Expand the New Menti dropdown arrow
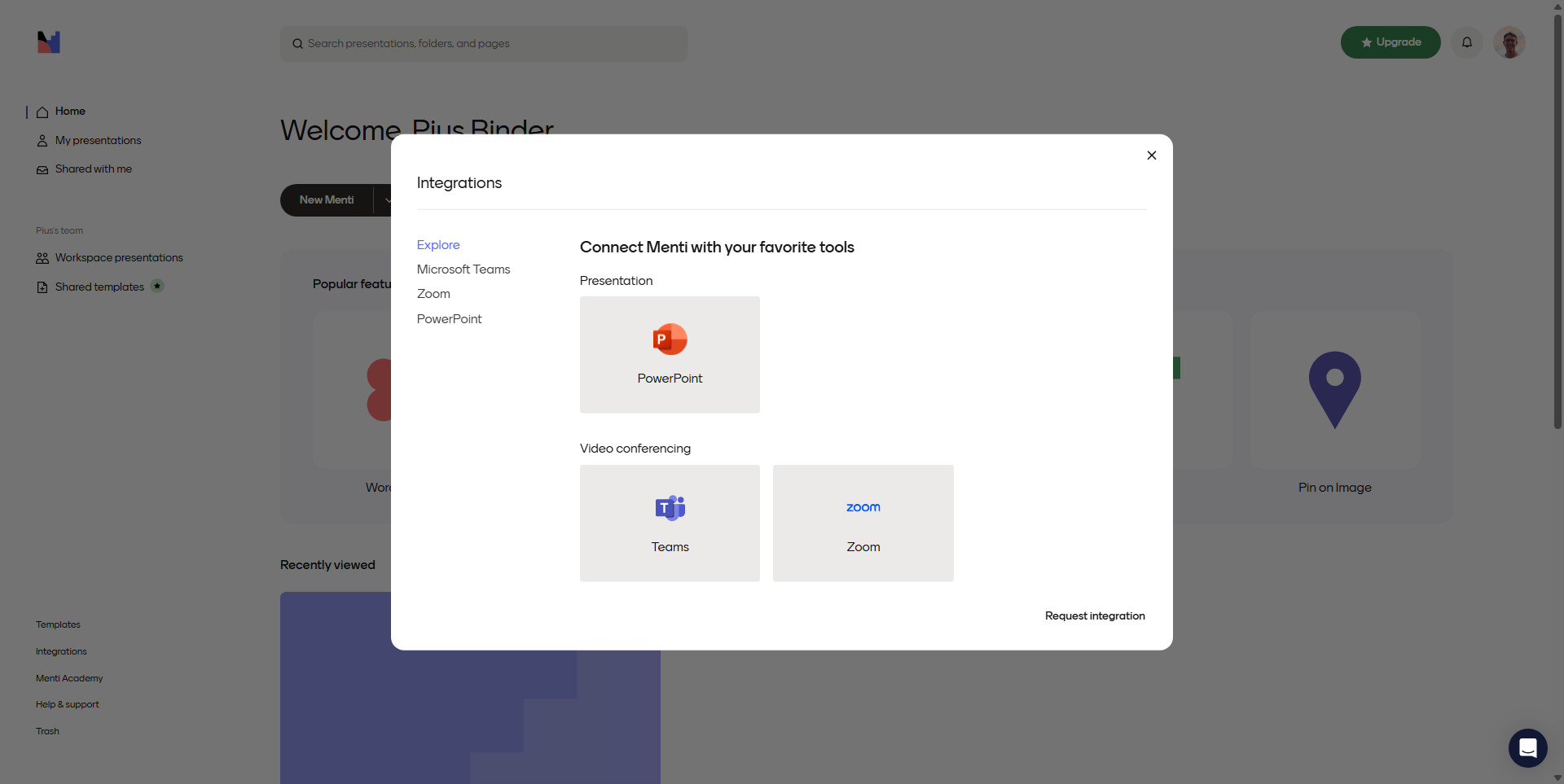This screenshot has height=784, width=1564. pyautogui.click(x=386, y=200)
